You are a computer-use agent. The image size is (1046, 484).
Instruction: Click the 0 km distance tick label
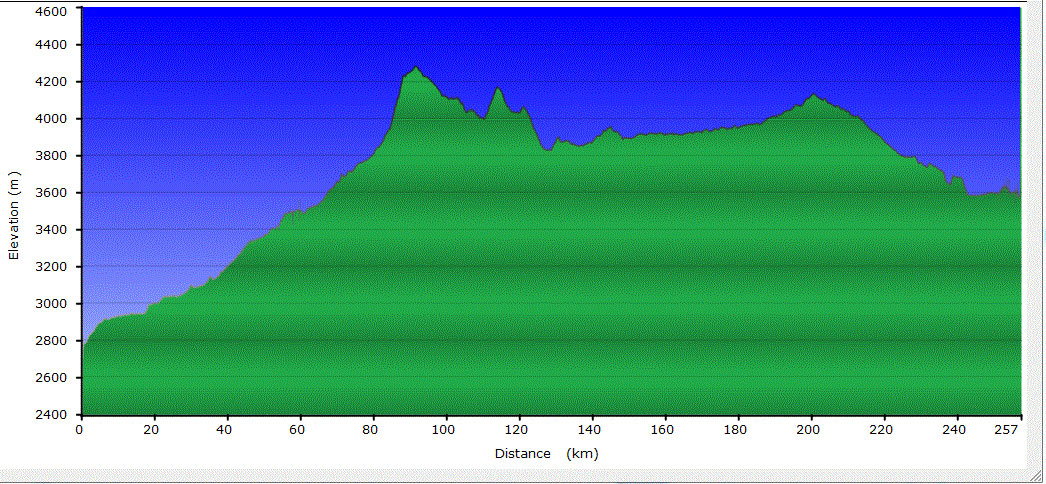coord(79,429)
